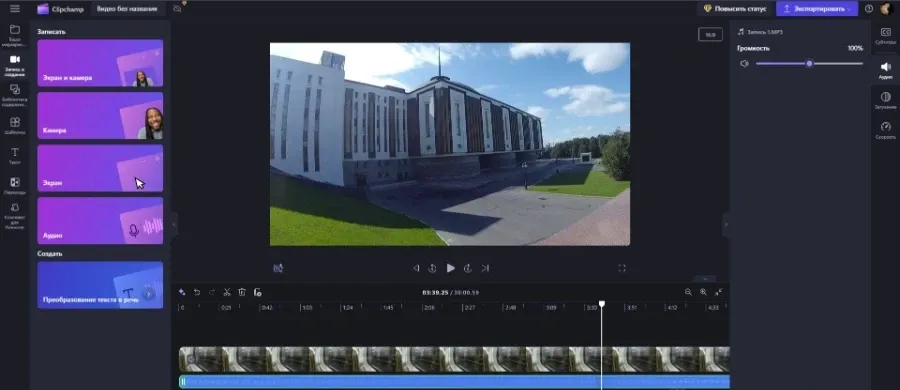Viewport: 900px width, 390px height.
Task: Mute audio with the speaker icon
Action: pos(744,64)
